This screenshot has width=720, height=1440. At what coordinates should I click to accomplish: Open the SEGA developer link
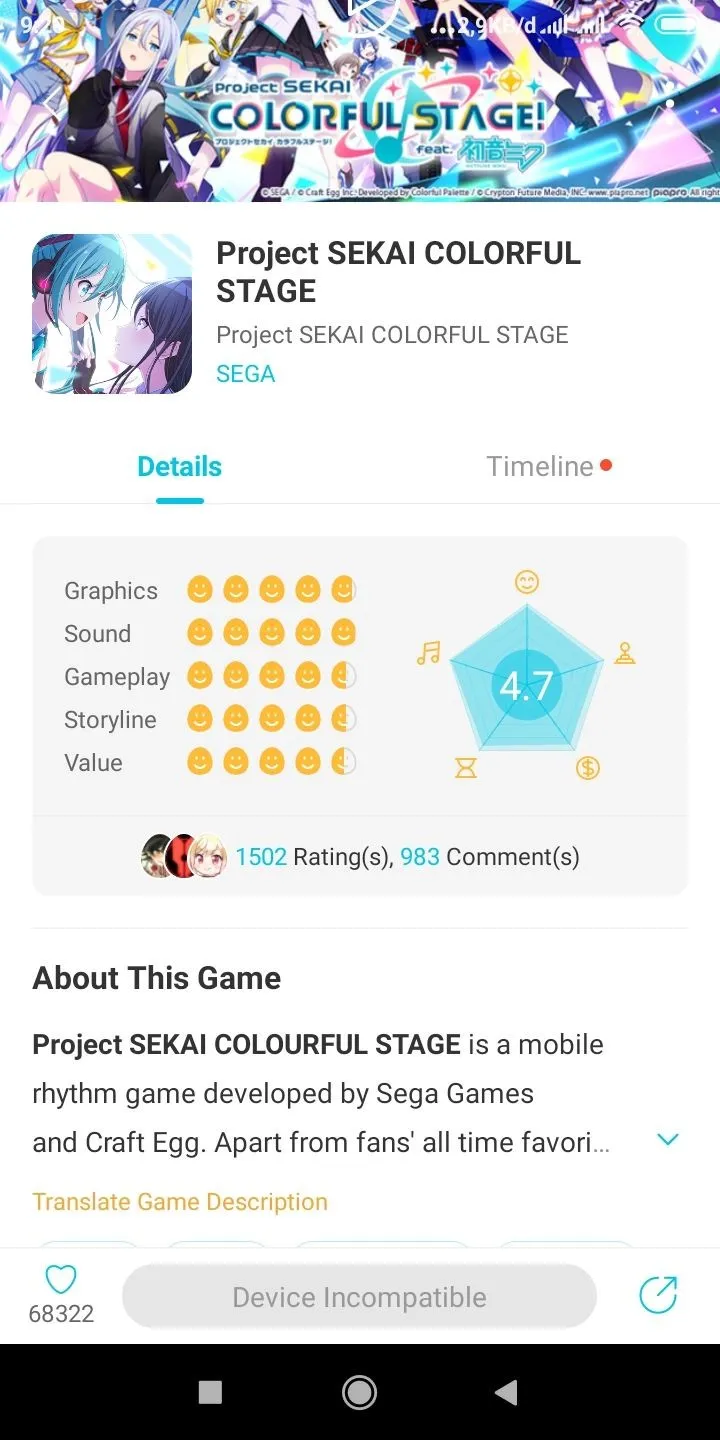[245, 374]
